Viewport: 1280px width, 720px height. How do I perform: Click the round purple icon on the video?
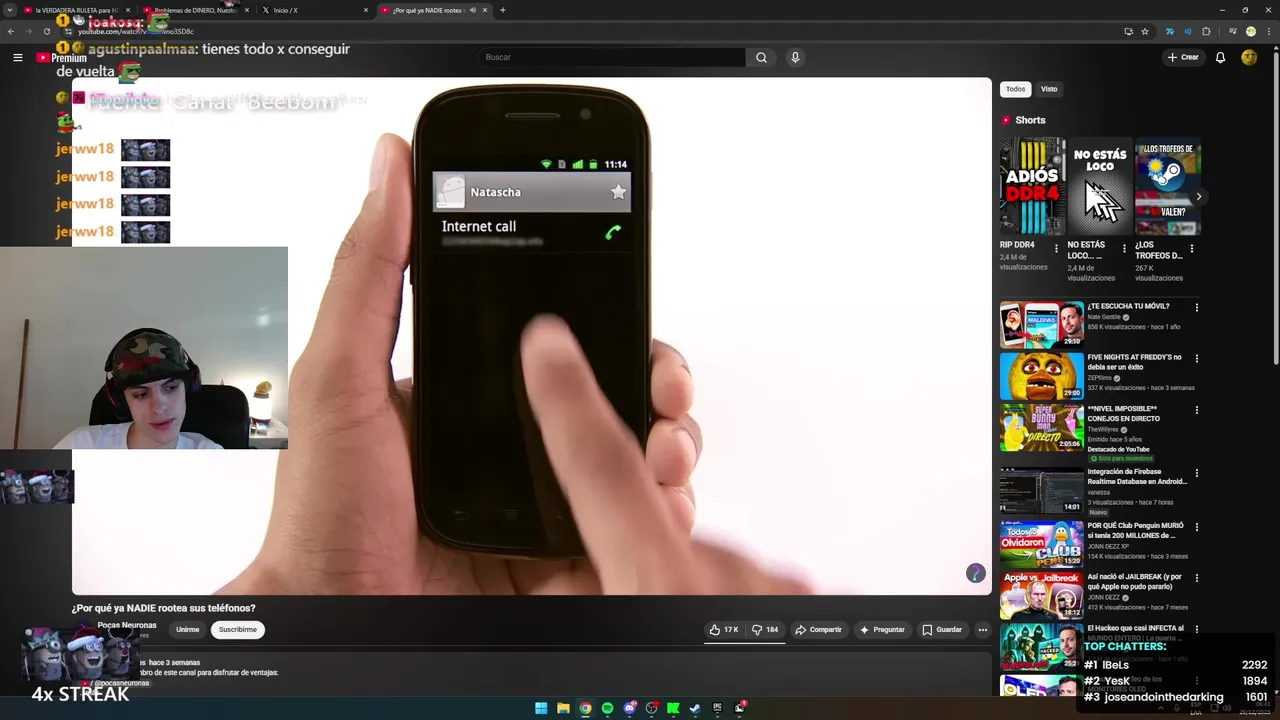pos(975,573)
